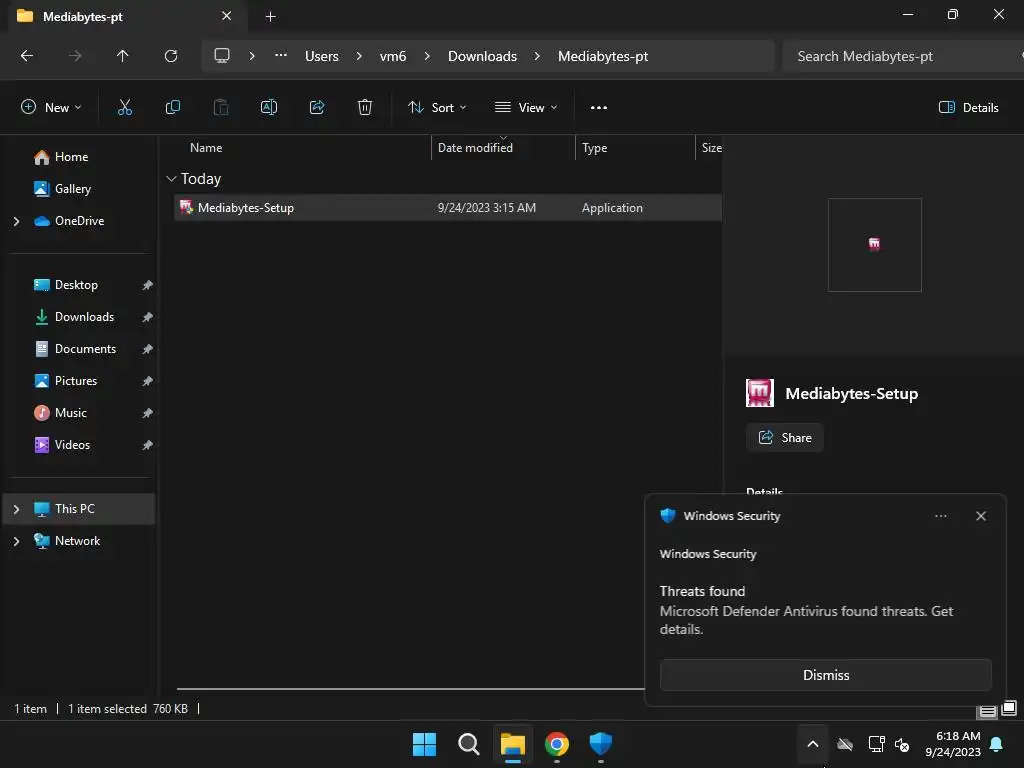Open Videos quick access folder
The width and height of the screenshot is (1024, 768).
point(72,445)
